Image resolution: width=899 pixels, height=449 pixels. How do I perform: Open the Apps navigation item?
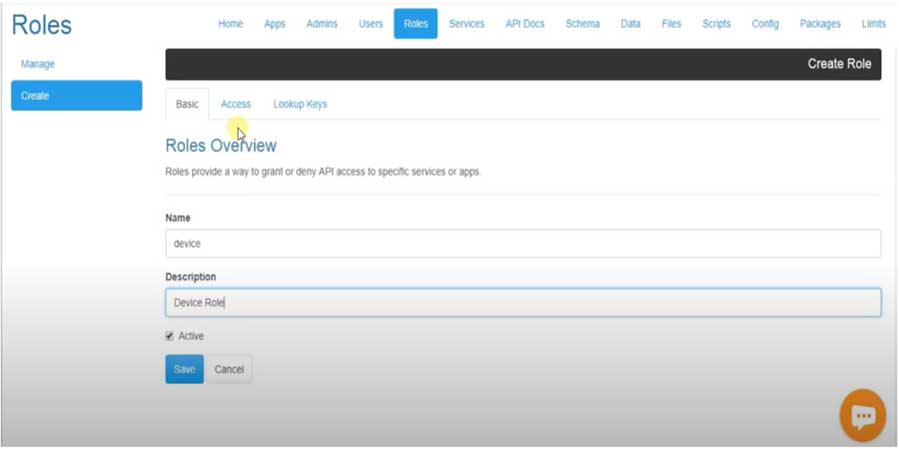point(275,24)
